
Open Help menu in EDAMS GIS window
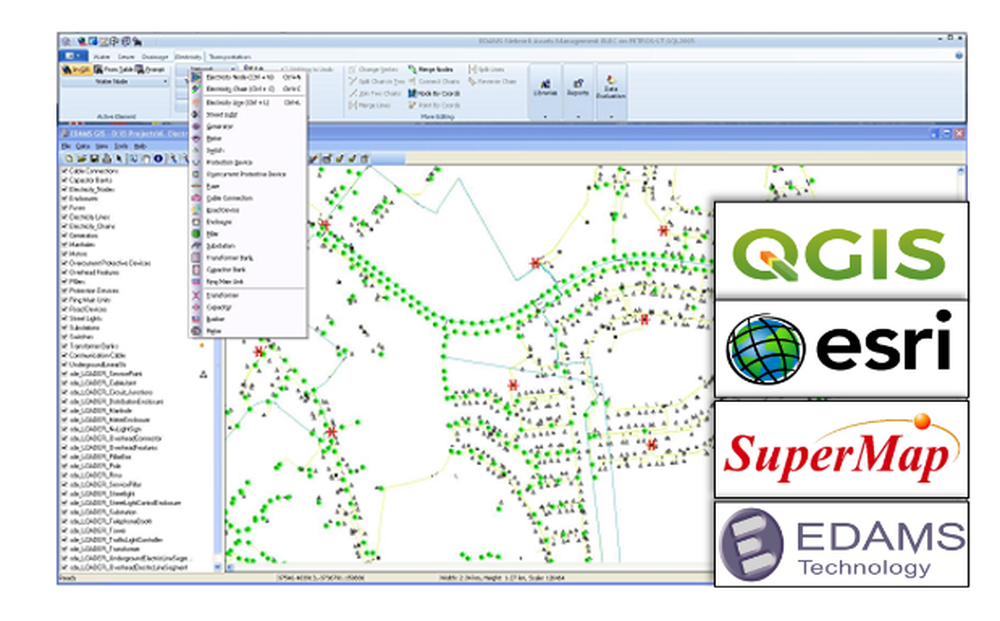pos(140,146)
